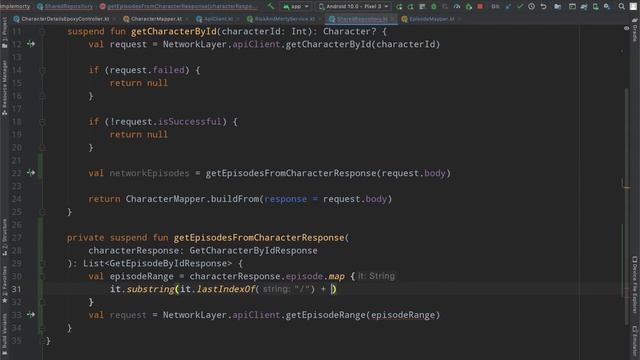Viewport: 640px width, 360px height.
Task: Open the app run configuration dropdown
Action: [296, 7]
